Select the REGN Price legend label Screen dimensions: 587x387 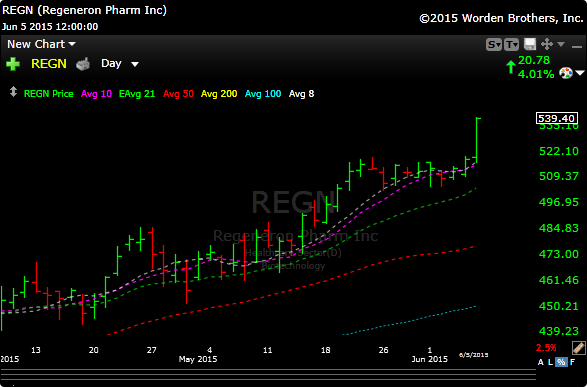49,94
